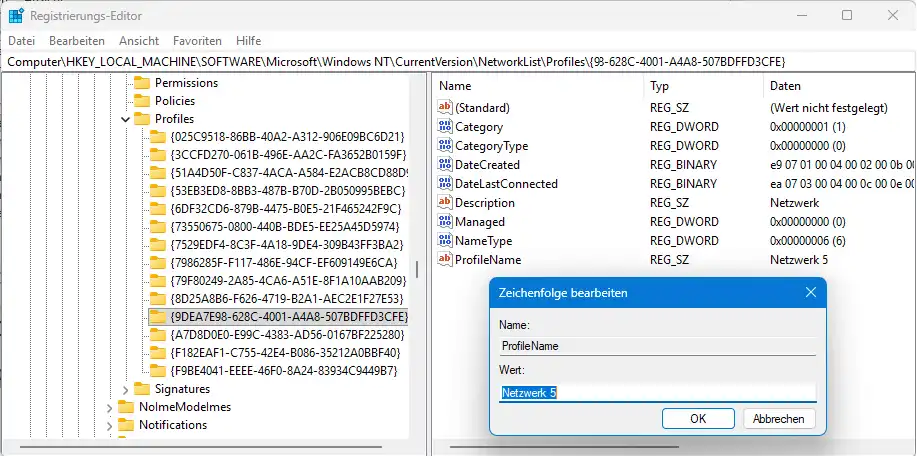Screen dimensions: 917x456
Task: Click the 'Netzwerk 5' data cell
Action: pyautogui.click(x=799, y=260)
